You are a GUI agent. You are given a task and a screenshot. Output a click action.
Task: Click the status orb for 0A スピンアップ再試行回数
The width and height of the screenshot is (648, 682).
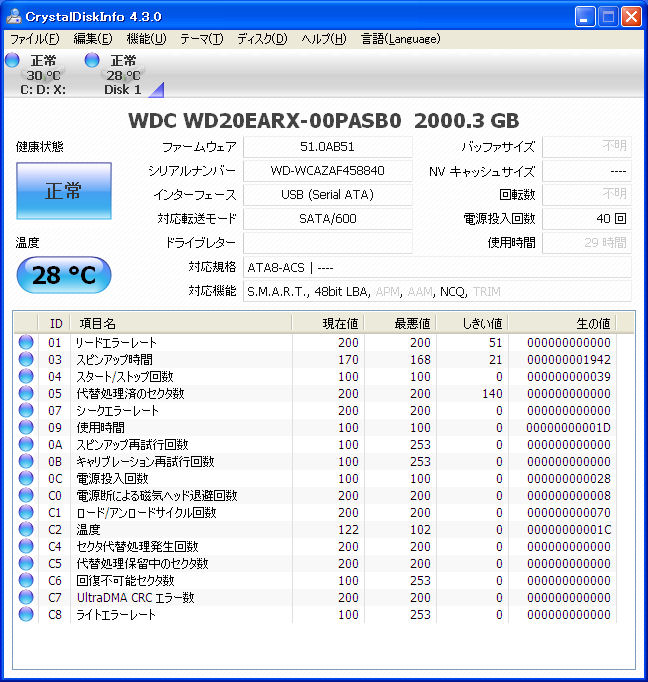click(x=26, y=444)
